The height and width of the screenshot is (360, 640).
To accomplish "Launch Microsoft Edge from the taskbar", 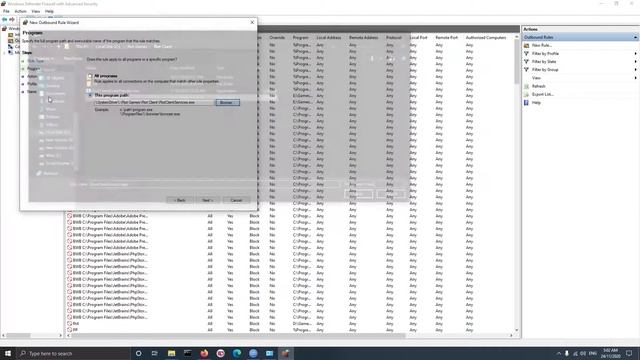I will tap(237, 353).
